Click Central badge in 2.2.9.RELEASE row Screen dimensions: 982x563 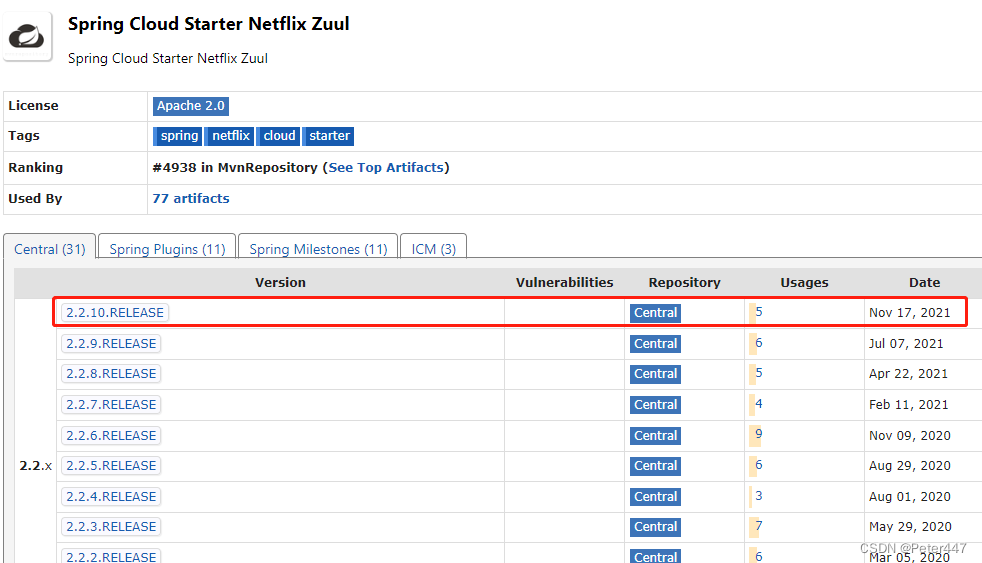tap(655, 343)
